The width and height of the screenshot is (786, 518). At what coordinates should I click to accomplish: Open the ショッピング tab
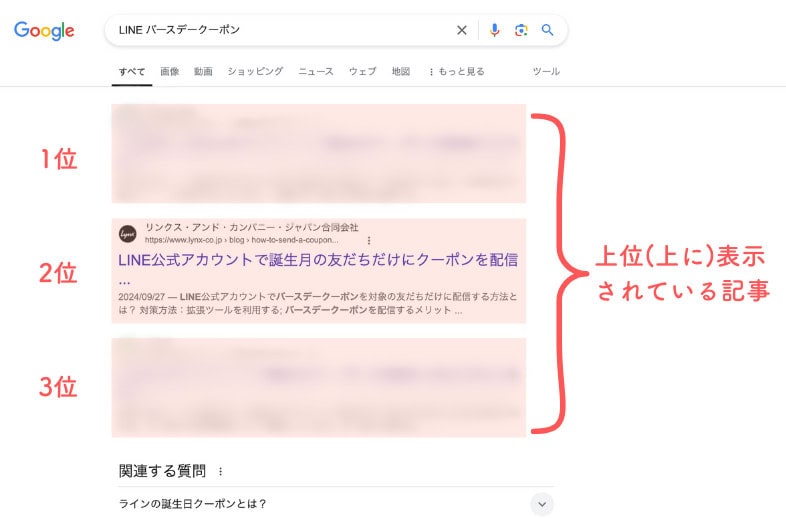click(255, 72)
